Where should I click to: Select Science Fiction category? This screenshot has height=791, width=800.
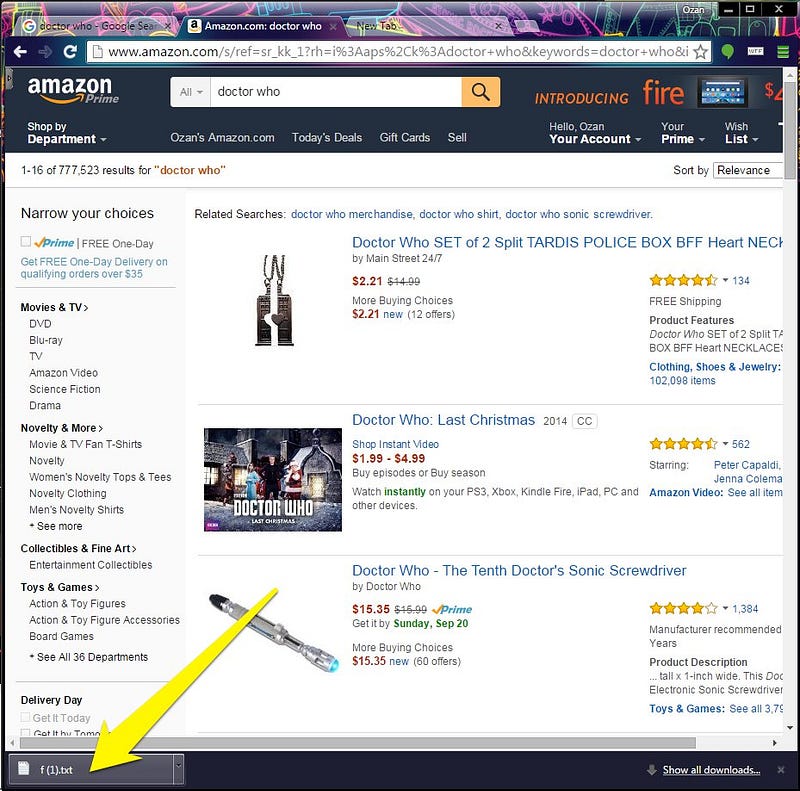65,389
